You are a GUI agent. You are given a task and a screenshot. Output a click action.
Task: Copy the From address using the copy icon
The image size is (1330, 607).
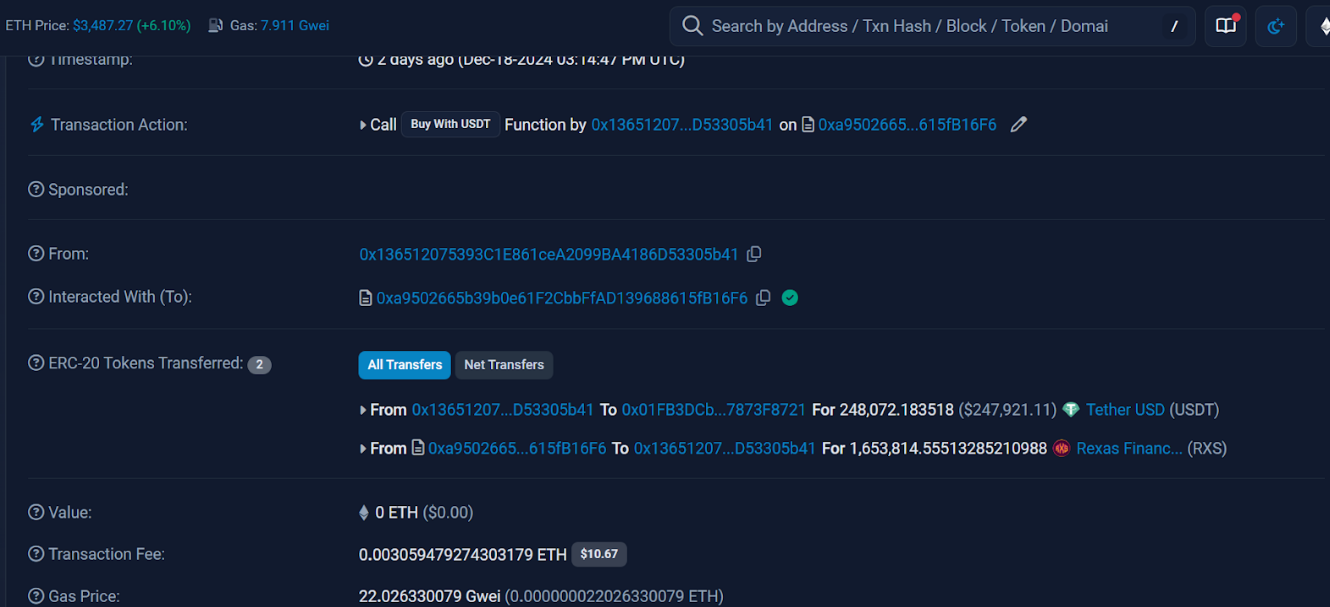pos(754,254)
